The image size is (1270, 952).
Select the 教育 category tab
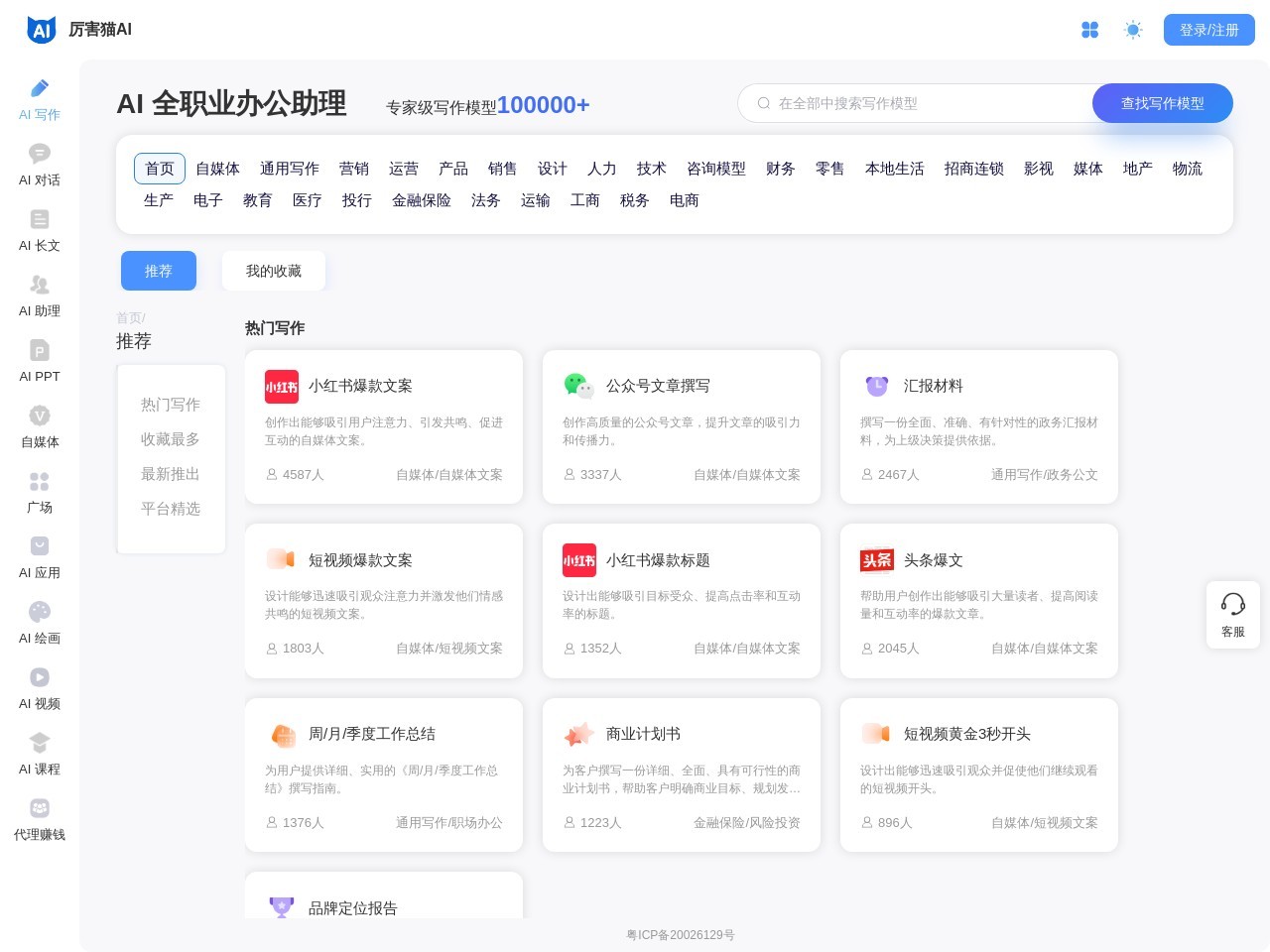tap(258, 200)
